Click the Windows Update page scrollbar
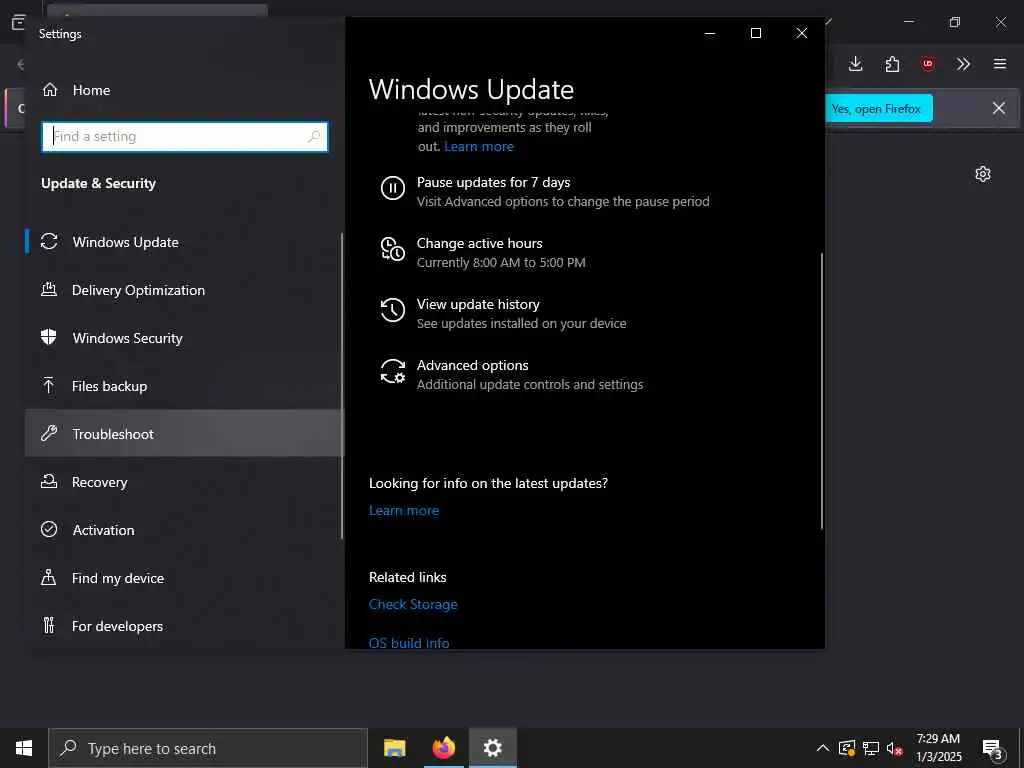The image size is (1024, 768). tap(821, 391)
